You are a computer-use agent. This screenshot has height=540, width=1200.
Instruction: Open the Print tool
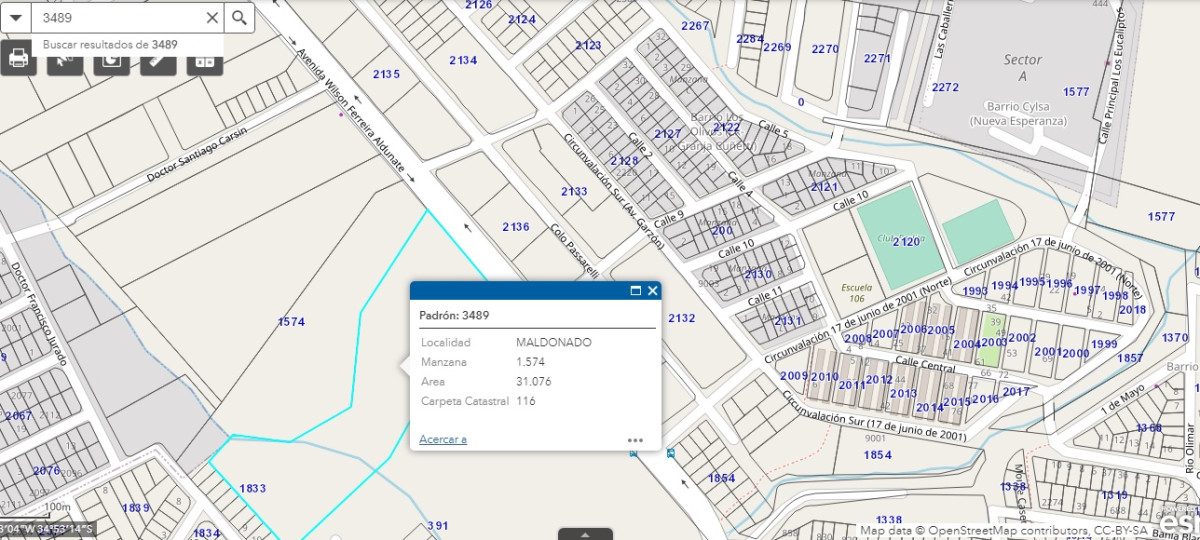(x=18, y=58)
